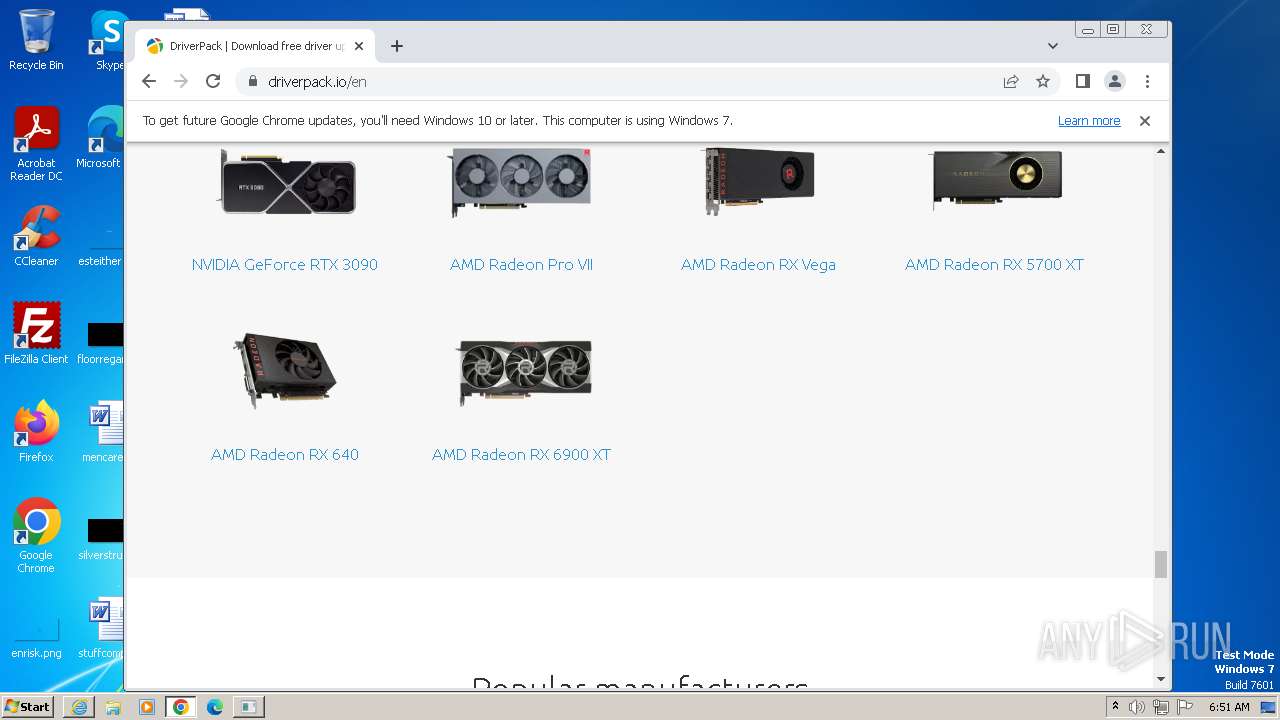The image size is (1280, 720).
Task: Open a new tab with the plus button
Action: pyautogui.click(x=397, y=46)
